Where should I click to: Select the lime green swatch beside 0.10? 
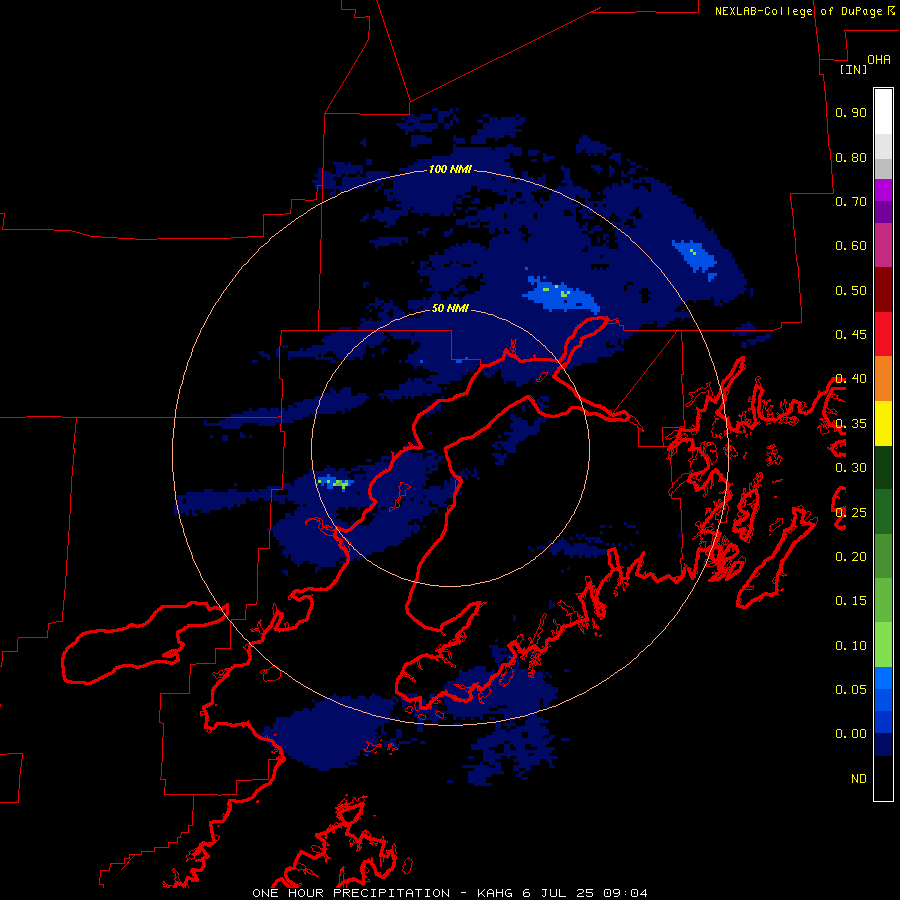[883, 645]
